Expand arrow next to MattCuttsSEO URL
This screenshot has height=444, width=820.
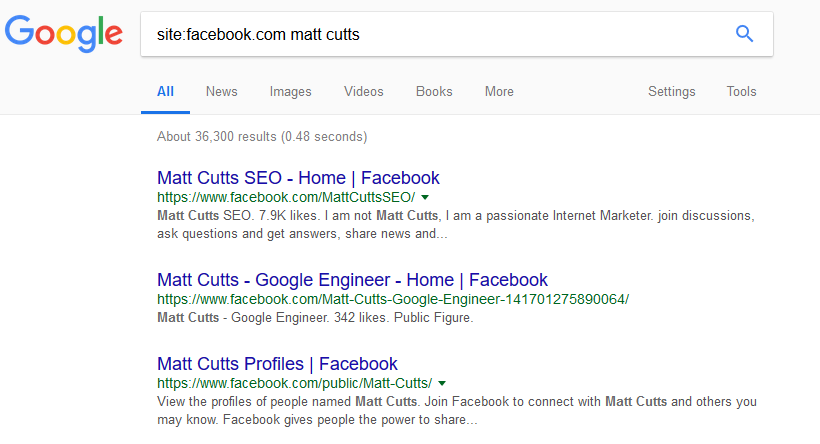(x=425, y=197)
